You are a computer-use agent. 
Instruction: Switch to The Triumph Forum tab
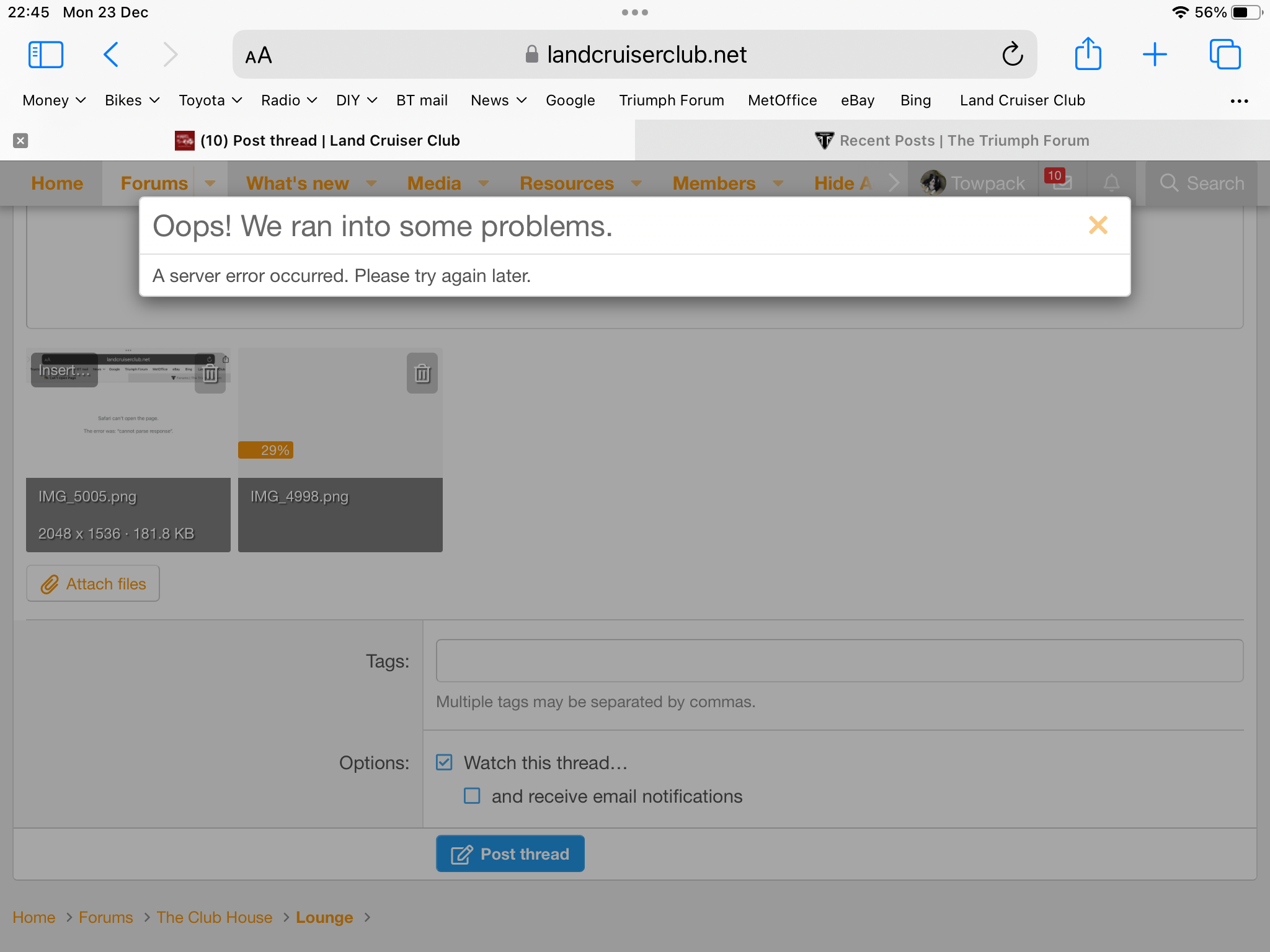[952, 141]
